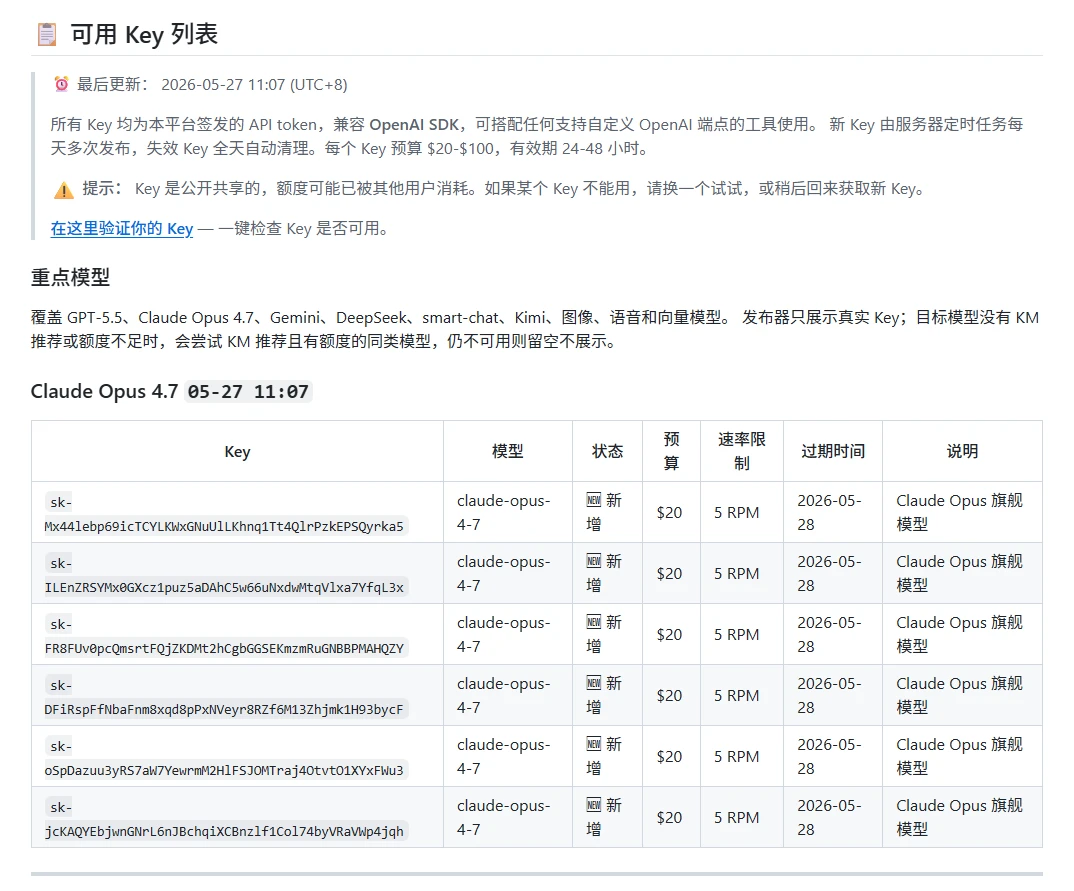
Task: Click claude-opus-4-7 in the sk-oSpDazuu row
Action: [x=503, y=756]
